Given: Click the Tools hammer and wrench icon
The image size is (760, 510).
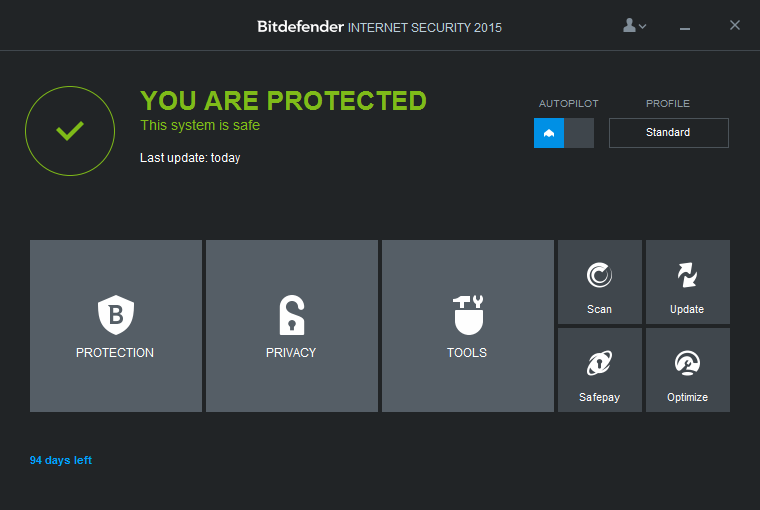Looking at the screenshot, I should 467,315.
